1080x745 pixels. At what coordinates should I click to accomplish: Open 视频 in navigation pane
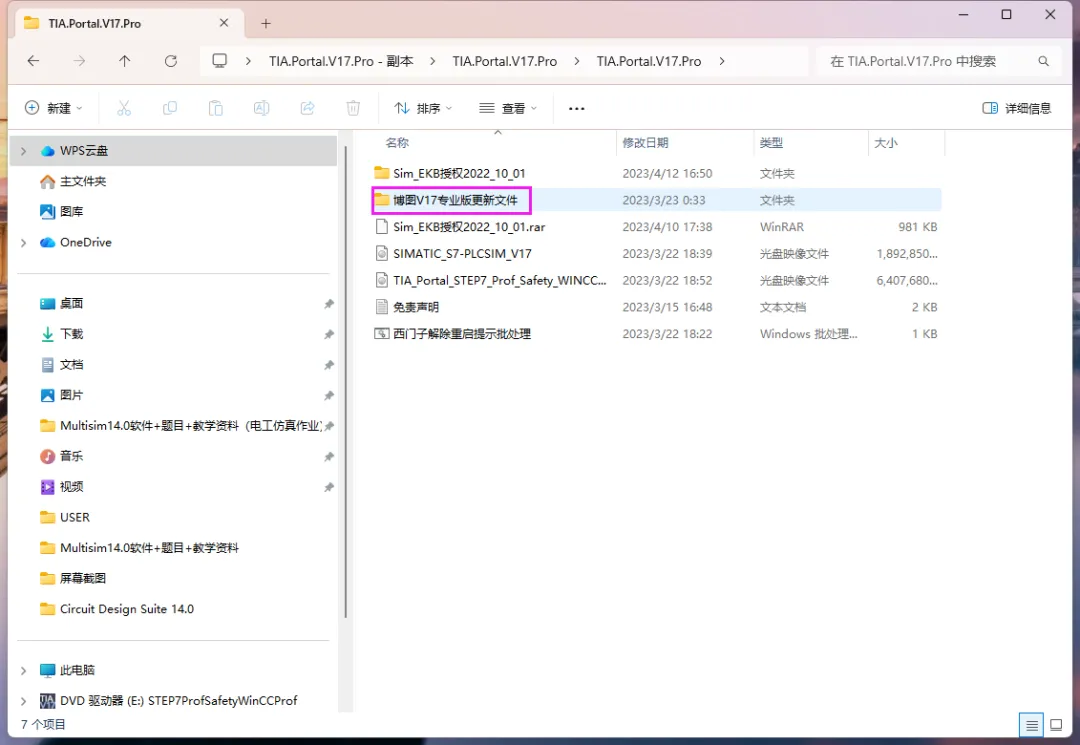[61, 487]
